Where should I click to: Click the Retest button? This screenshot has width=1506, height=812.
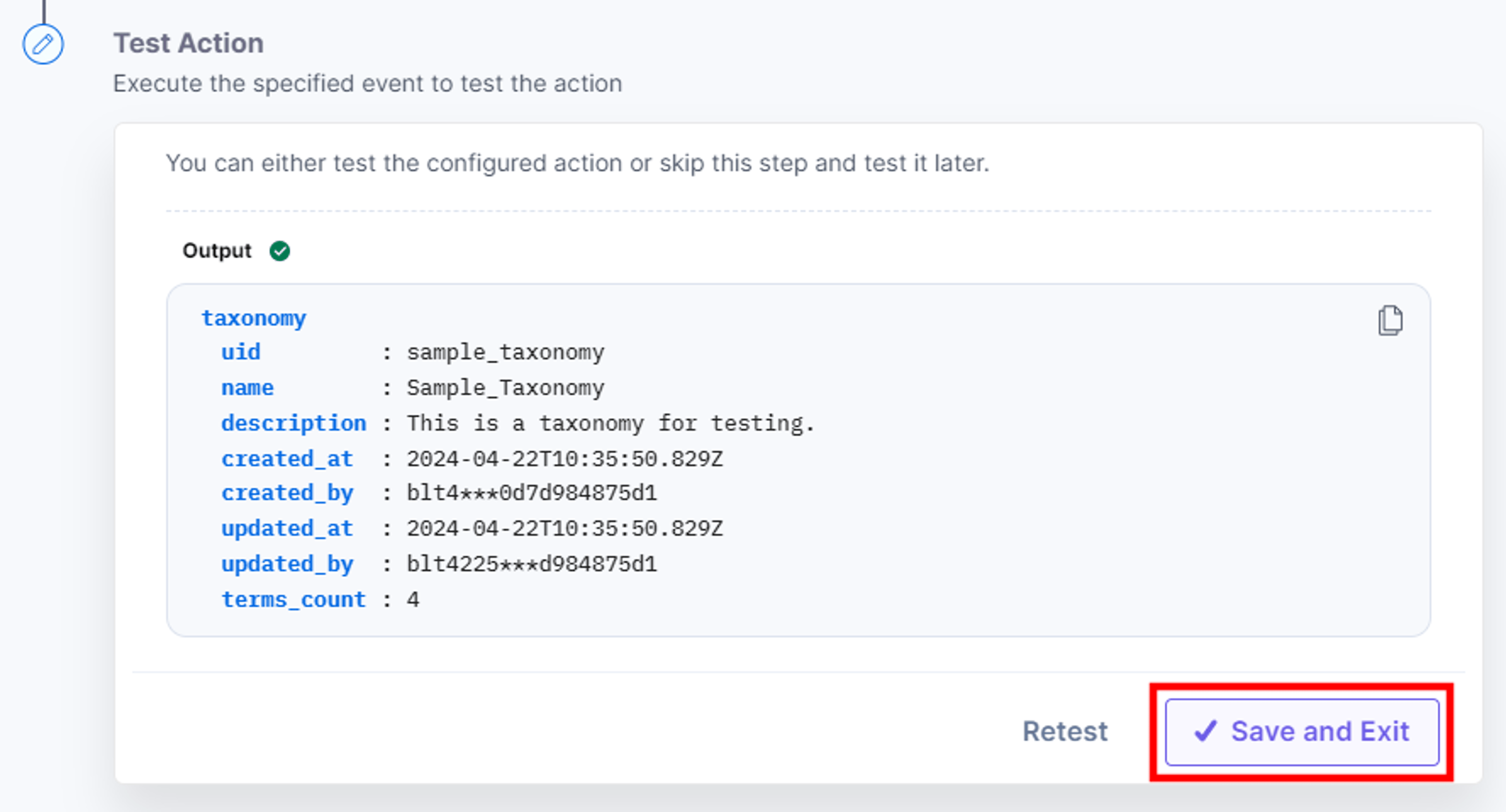click(x=1065, y=731)
